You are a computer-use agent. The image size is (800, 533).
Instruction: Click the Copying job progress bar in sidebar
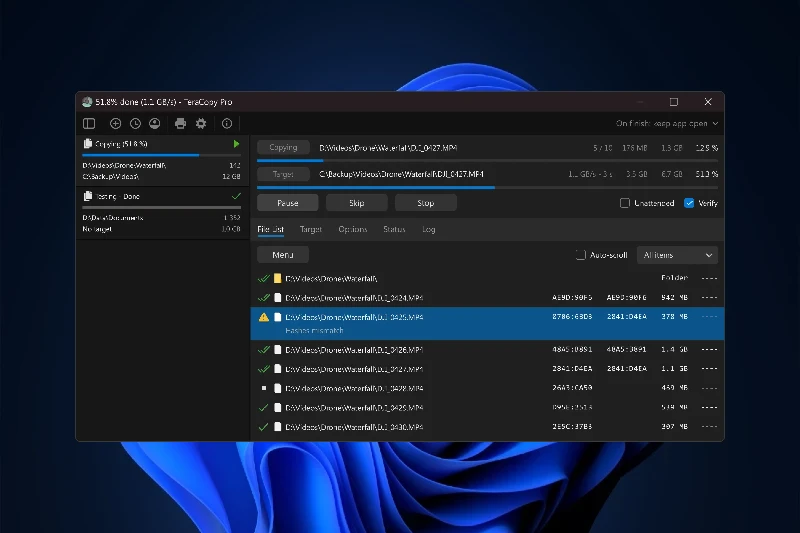(x=161, y=155)
